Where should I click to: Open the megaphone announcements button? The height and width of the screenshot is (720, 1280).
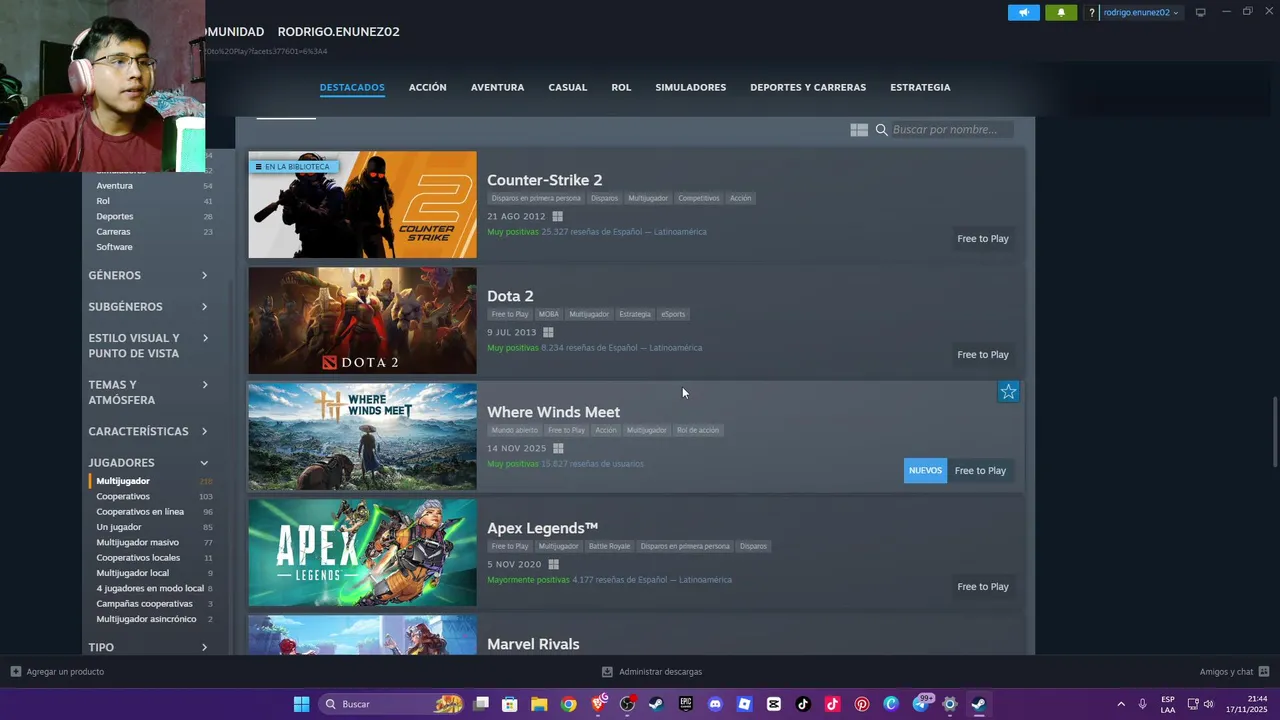[1023, 13]
